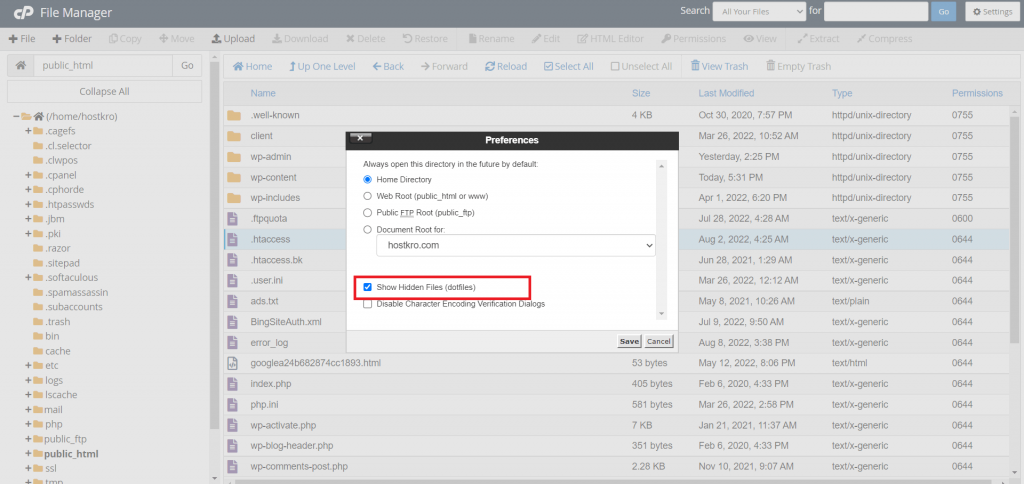Close the Preferences dialog with X

pos(360,138)
